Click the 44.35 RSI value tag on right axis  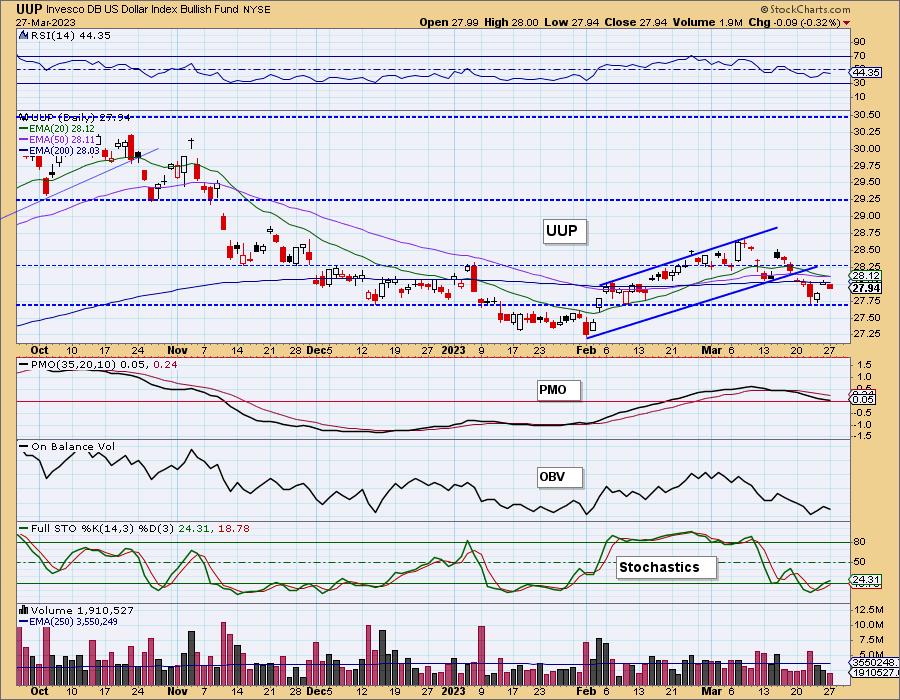pyautogui.click(x=866, y=72)
